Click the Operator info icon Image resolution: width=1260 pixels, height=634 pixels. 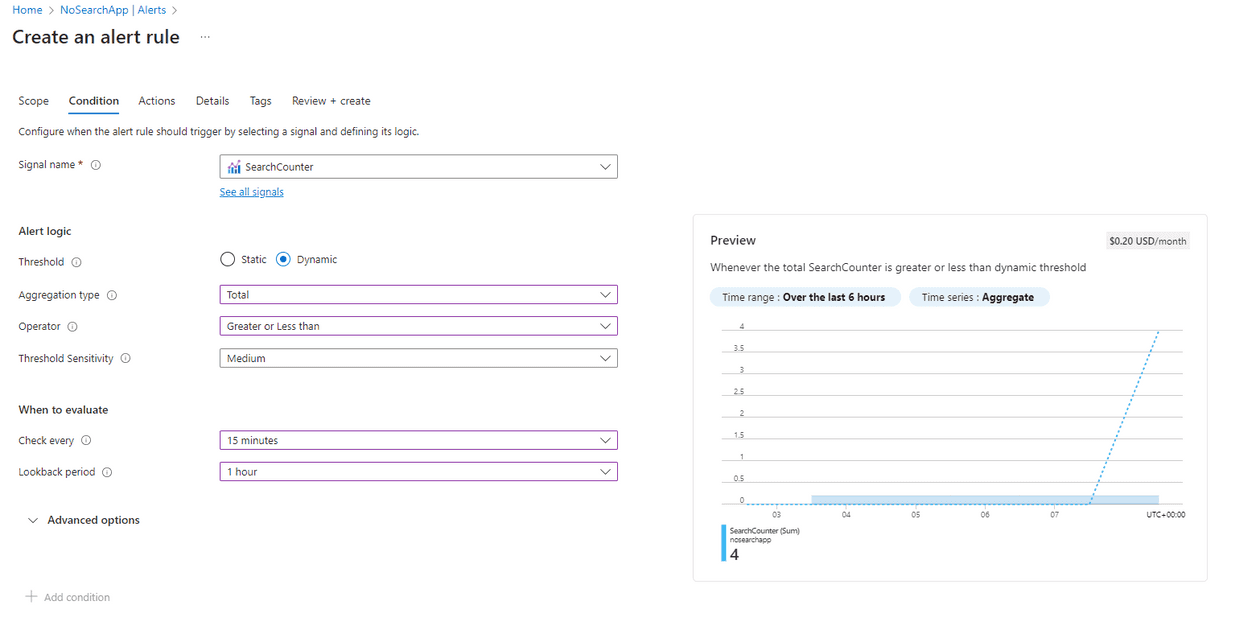[x=72, y=327]
